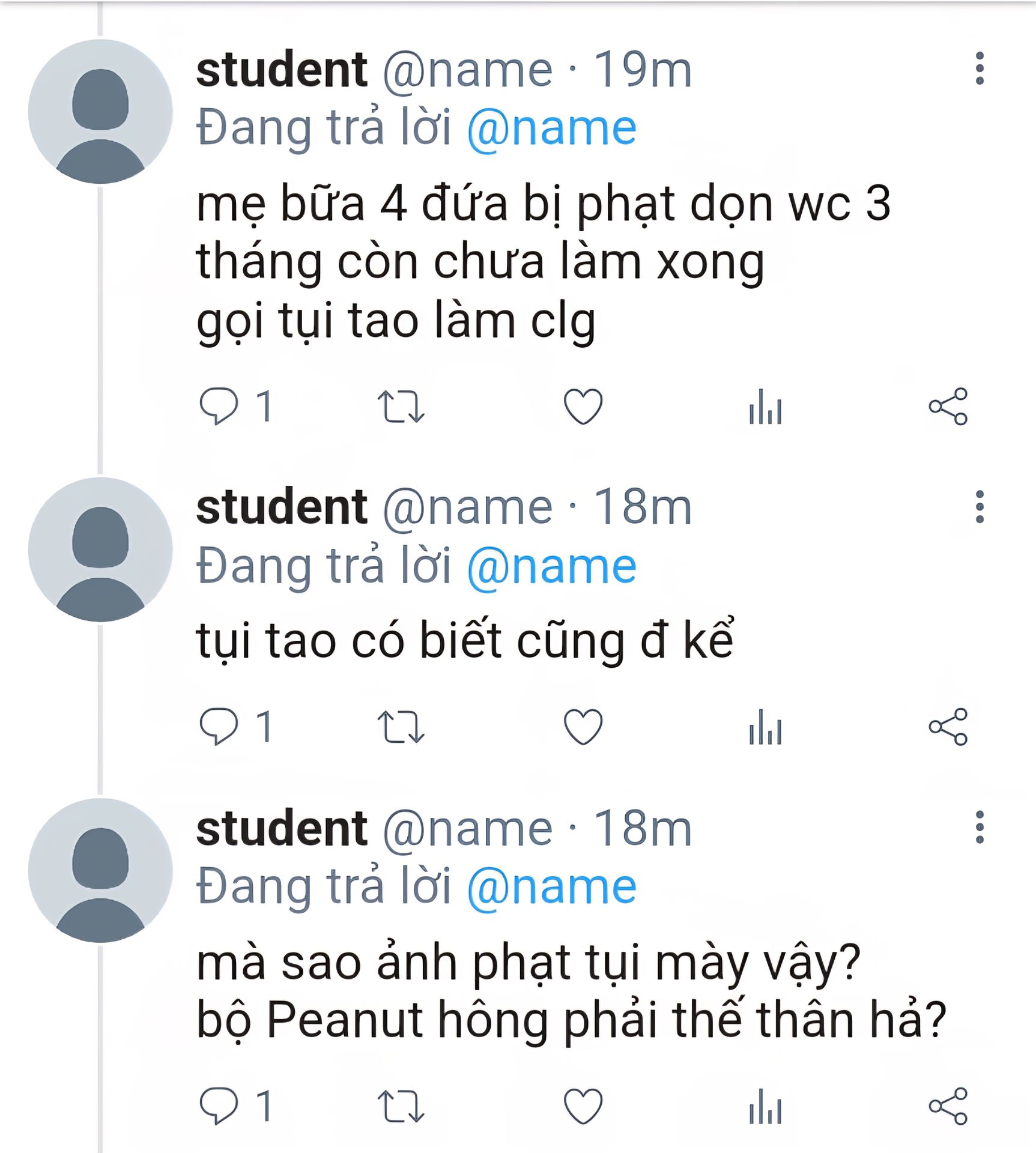Retweet the 'tụi tao có biết' tweet

click(401, 727)
